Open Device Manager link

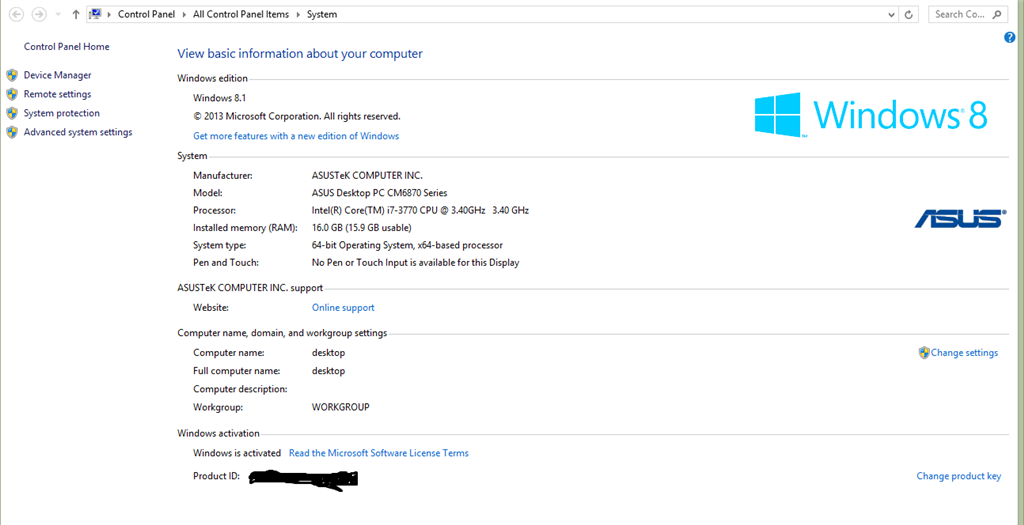tap(57, 75)
